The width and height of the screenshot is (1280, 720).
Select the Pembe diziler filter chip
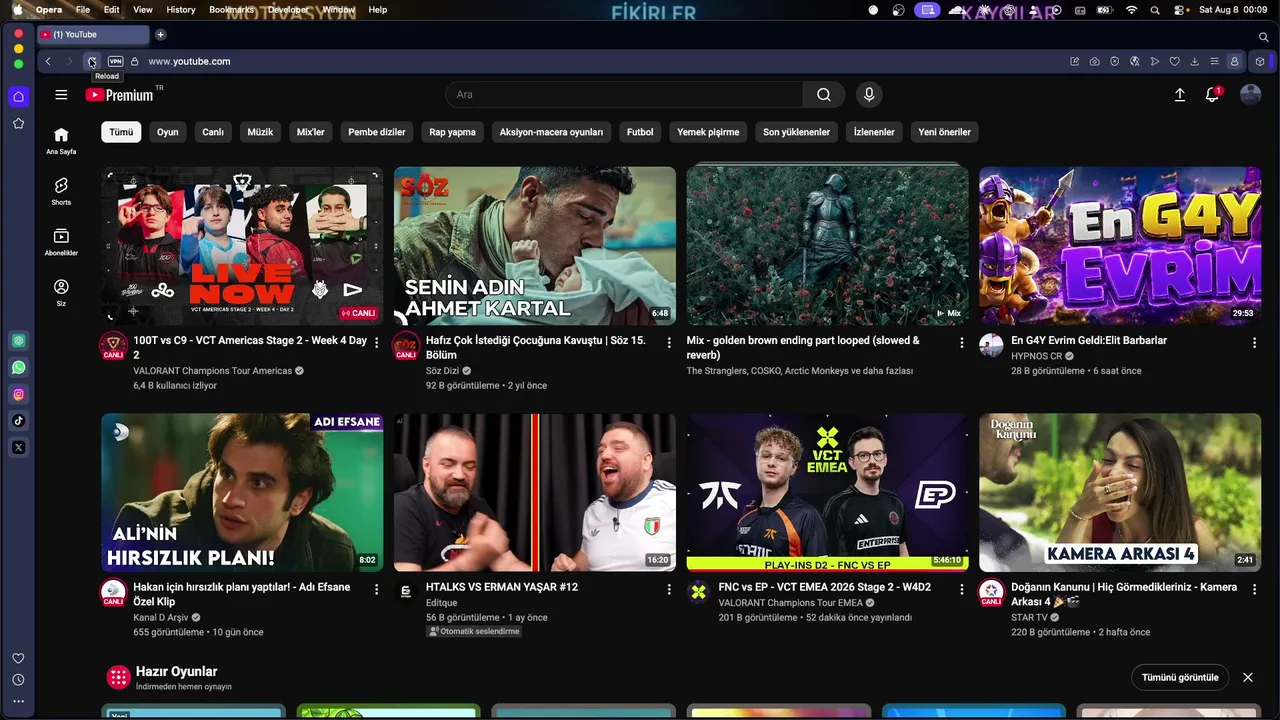[377, 132]
